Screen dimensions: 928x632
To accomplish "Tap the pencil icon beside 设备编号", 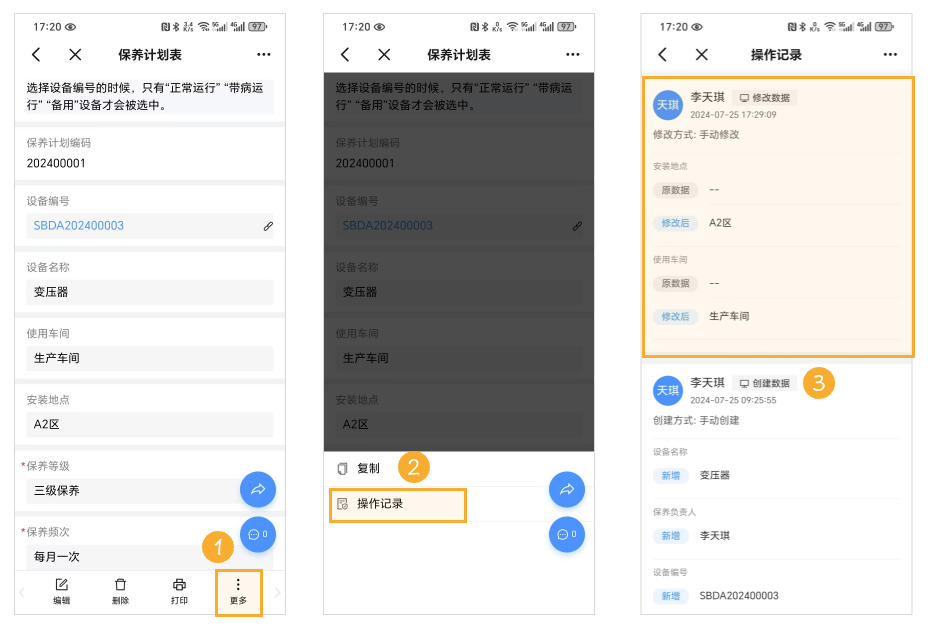I will (x=268, y=226).
